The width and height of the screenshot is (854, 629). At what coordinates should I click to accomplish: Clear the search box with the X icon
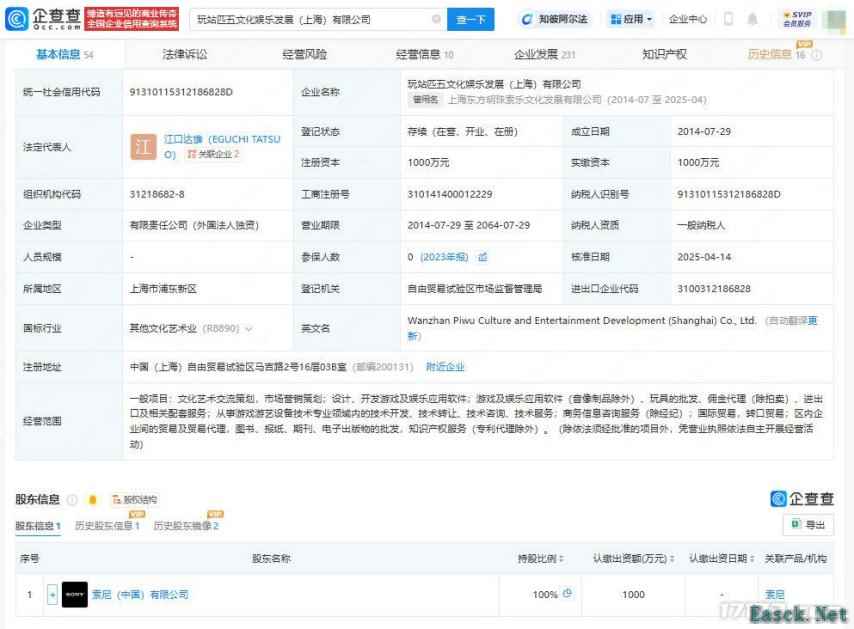pyautogui.click(x=436, y=19)
